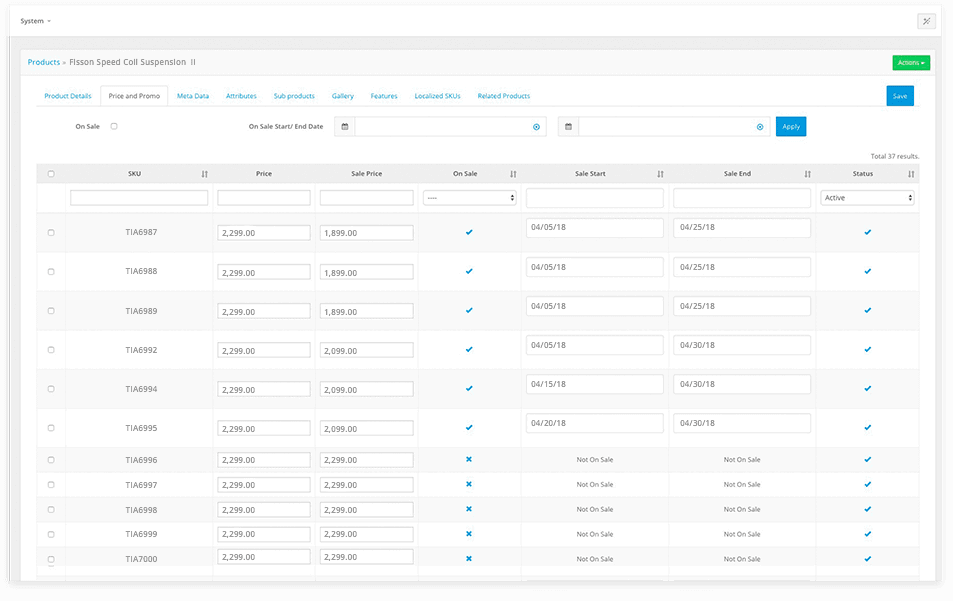Click the calendar icon for sale start date
953x601 pixels.
coord(345,127)
